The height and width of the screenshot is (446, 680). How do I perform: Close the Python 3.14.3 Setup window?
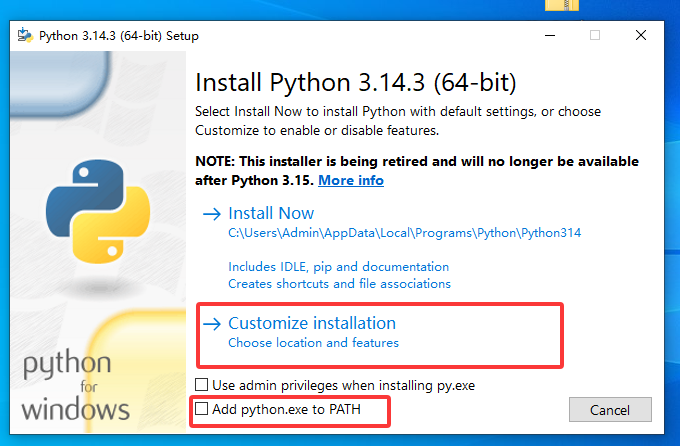641,36
